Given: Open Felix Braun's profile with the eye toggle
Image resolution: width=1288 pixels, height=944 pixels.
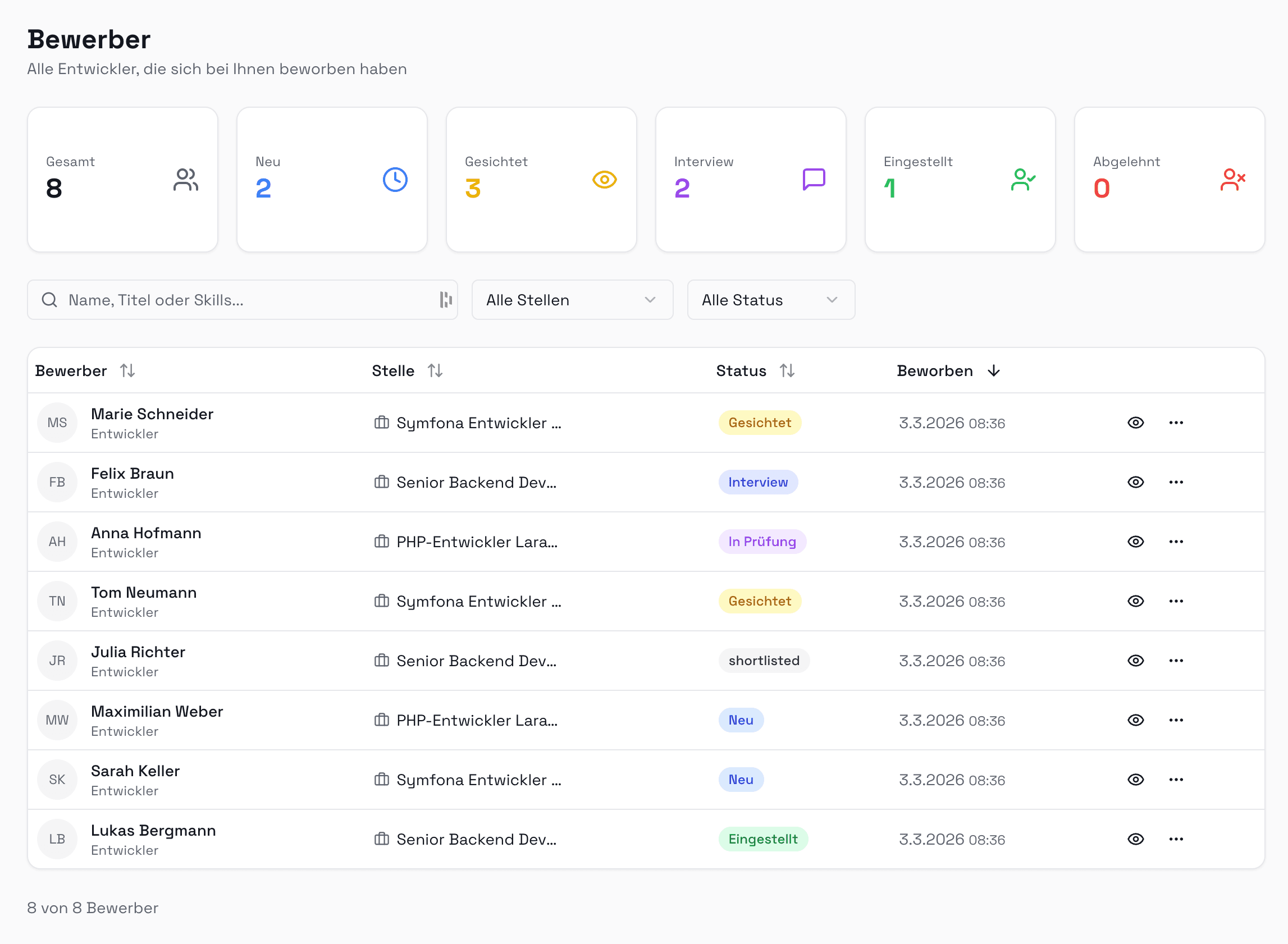Looking at the screenshot, I should click(1136, 482).
